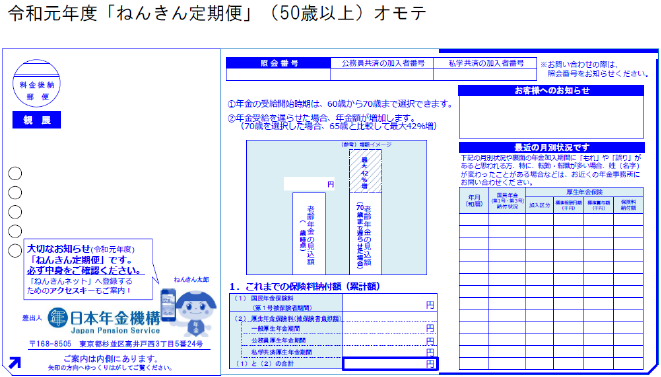This screenshot has height=377, width=661.
Task: Click the 一般厚生年金期間 row label
Action: 276,329
